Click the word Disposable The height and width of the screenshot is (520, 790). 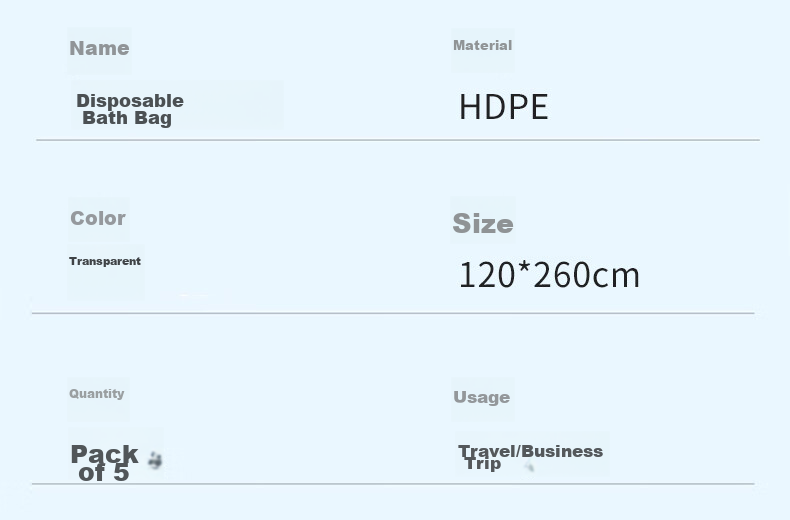(x=130, y=100)
